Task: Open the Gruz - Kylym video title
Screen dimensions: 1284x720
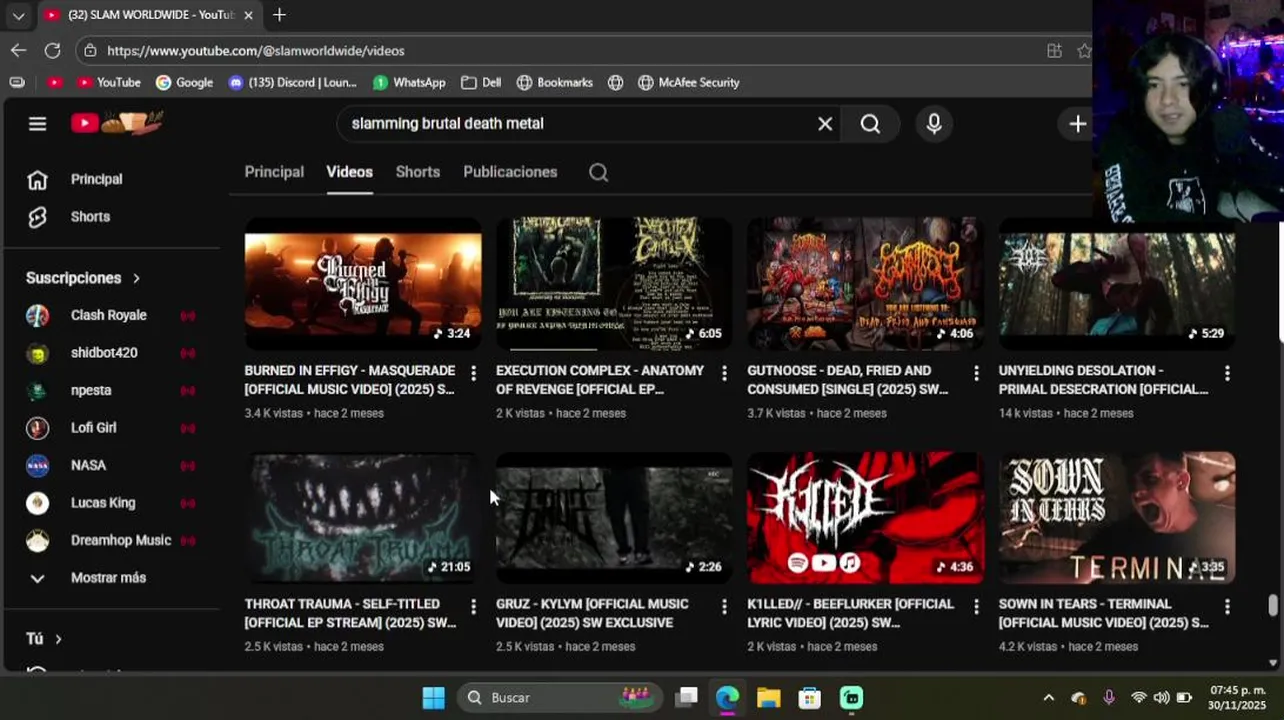Action: point(592,613)
